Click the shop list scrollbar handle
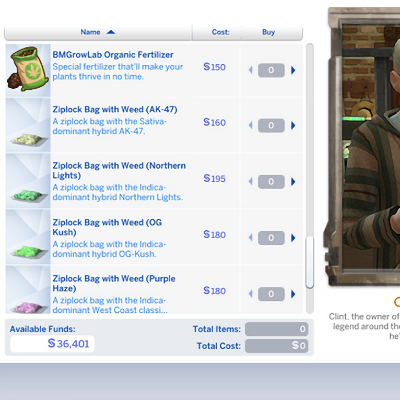 point(310,262)
